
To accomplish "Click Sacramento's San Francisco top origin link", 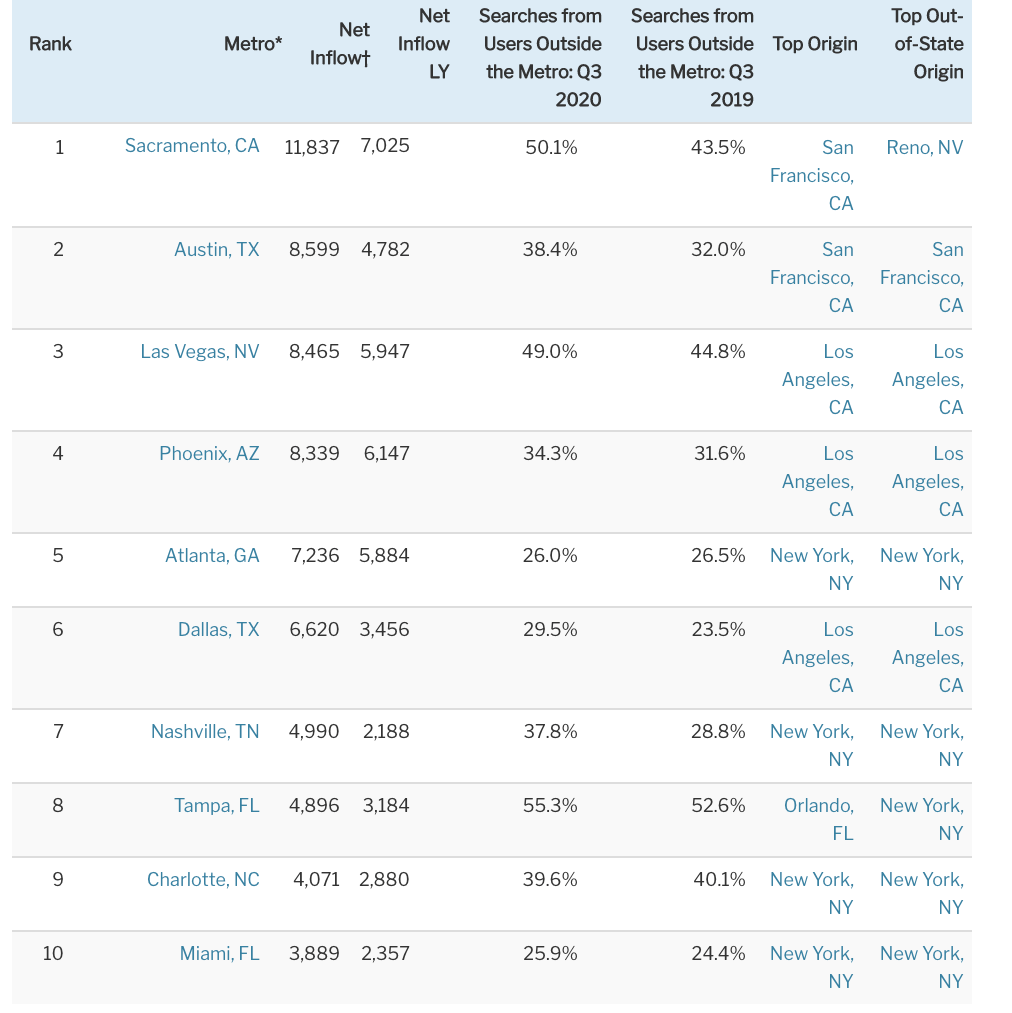I will pyautogui.click(x=812, y=175).
